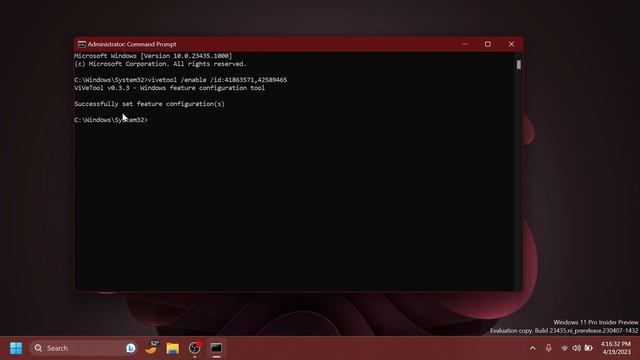Image resolution: width=640 pixels, height=360 pixels.
Task: Click 'ViVeTool v0.3.3' output line
Action: tap(169, 88)
